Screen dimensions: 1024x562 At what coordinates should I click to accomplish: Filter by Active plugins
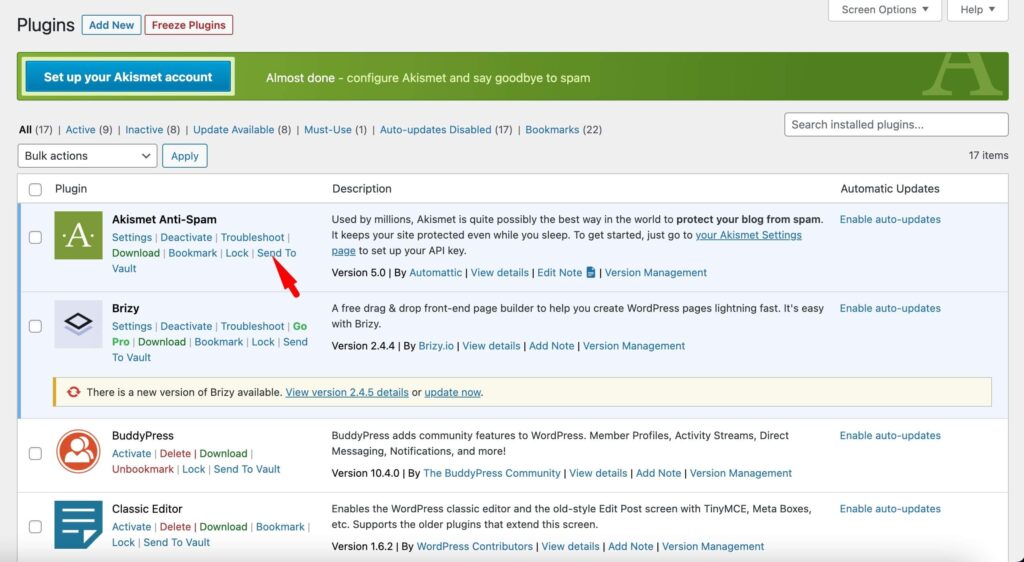80,130
